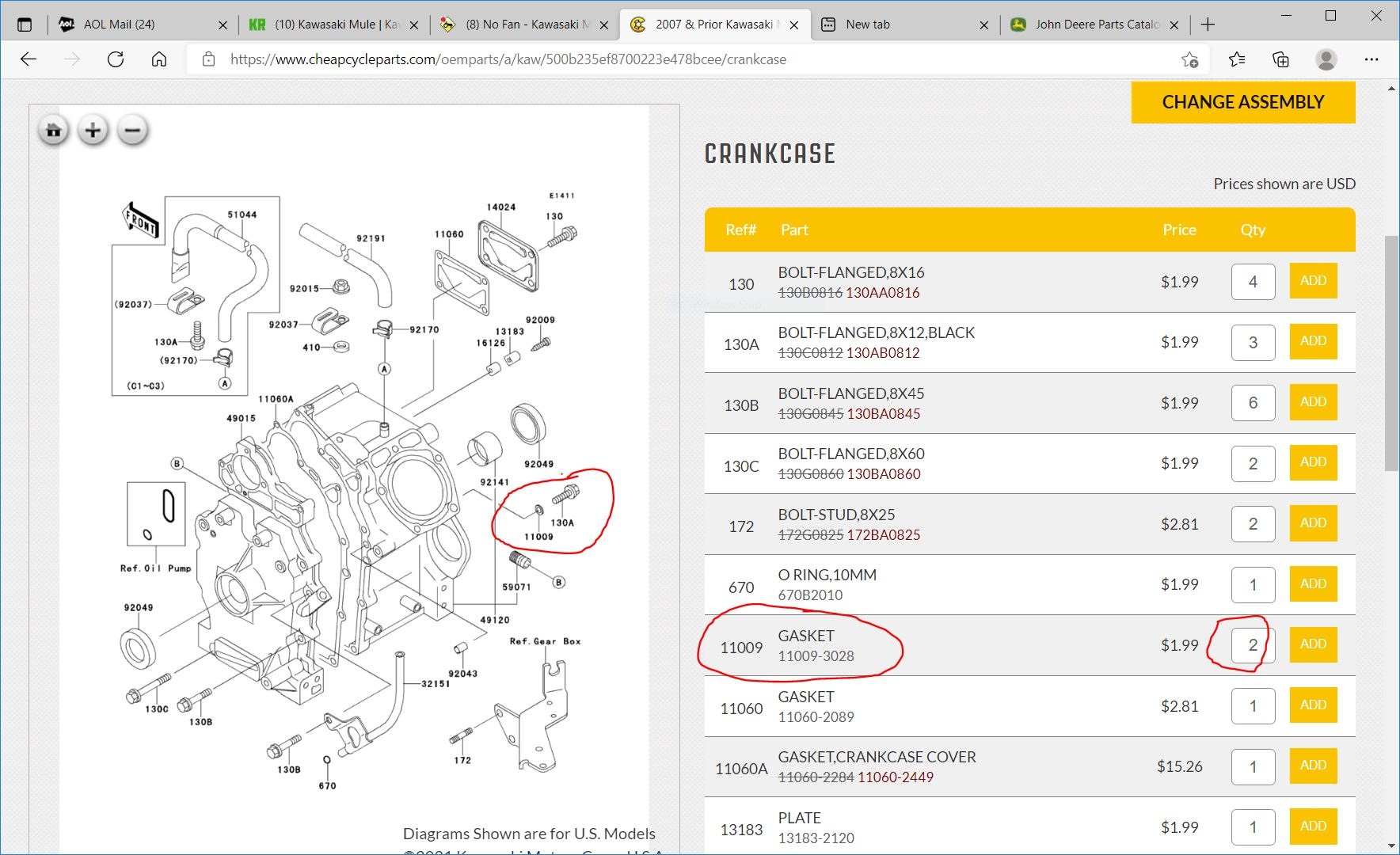Add this page to favorites
Image resolution: width=1400 pixels, height=855 pixels.
pos(1189,59)
